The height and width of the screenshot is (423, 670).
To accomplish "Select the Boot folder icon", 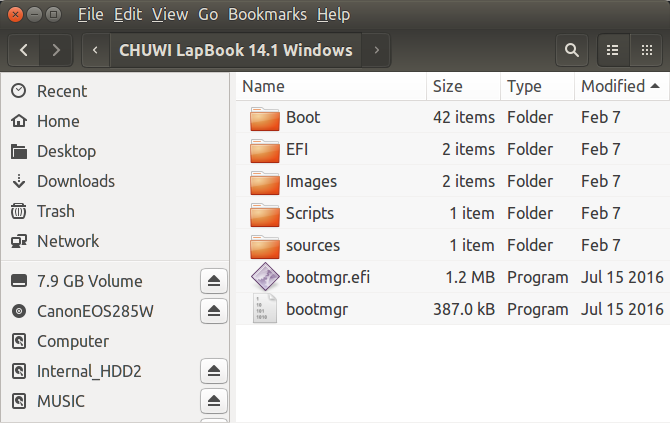I will click(x=265, y=118).
